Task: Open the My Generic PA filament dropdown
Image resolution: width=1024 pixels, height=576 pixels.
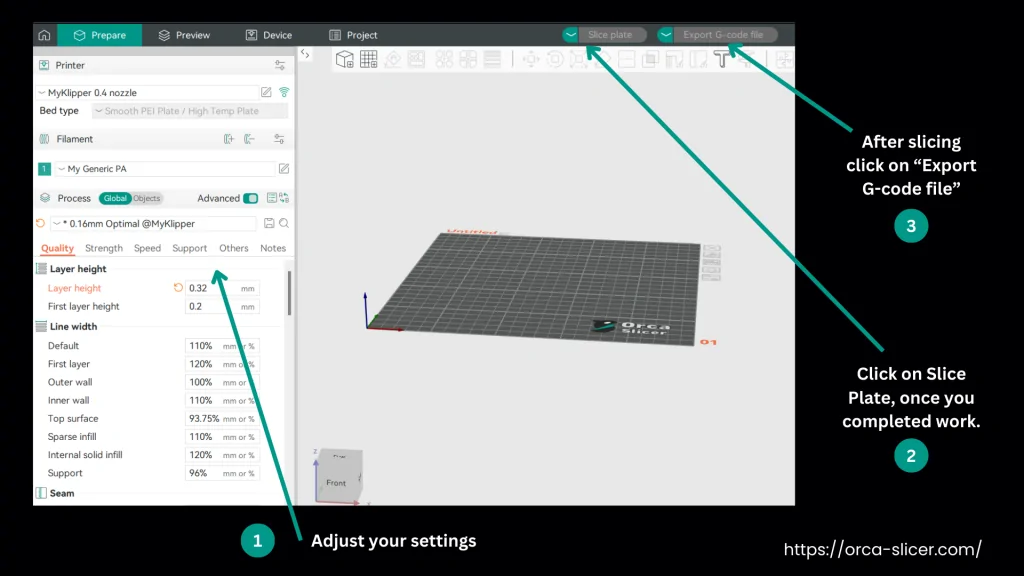Action: (165, 168)
